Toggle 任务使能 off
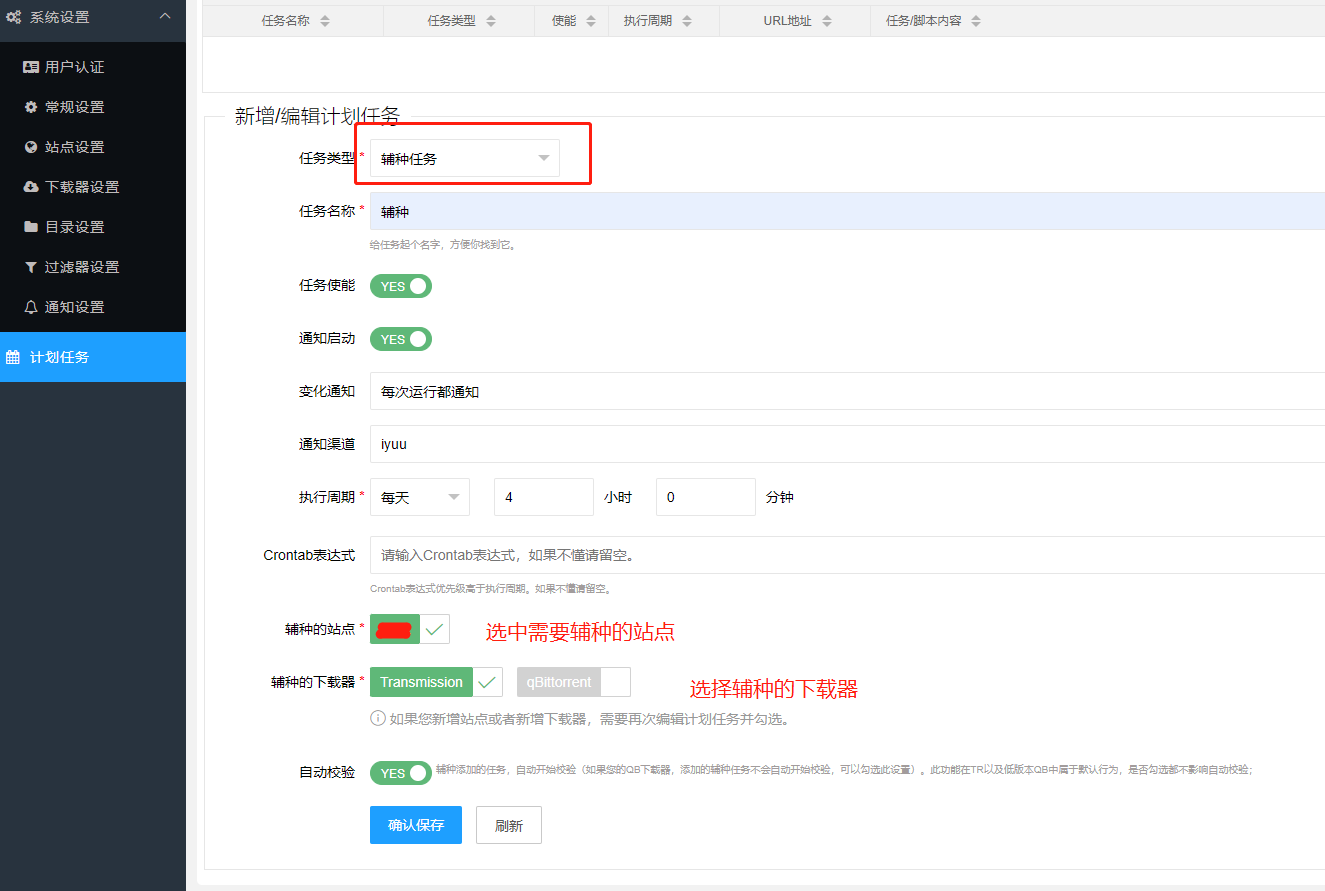The image size is (1325, 891). click(x=400, y=286)
